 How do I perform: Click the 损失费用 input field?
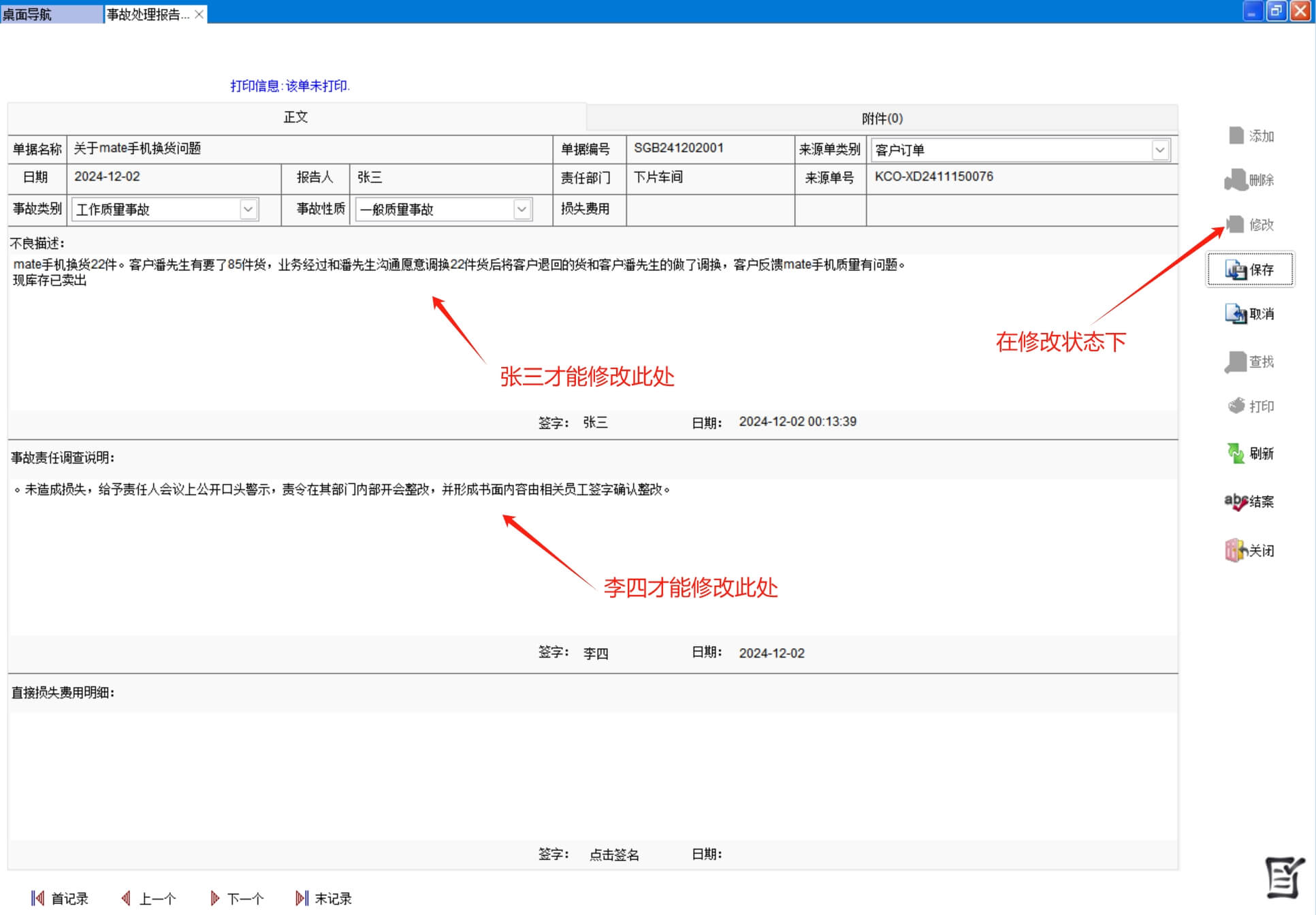[709, 210]
